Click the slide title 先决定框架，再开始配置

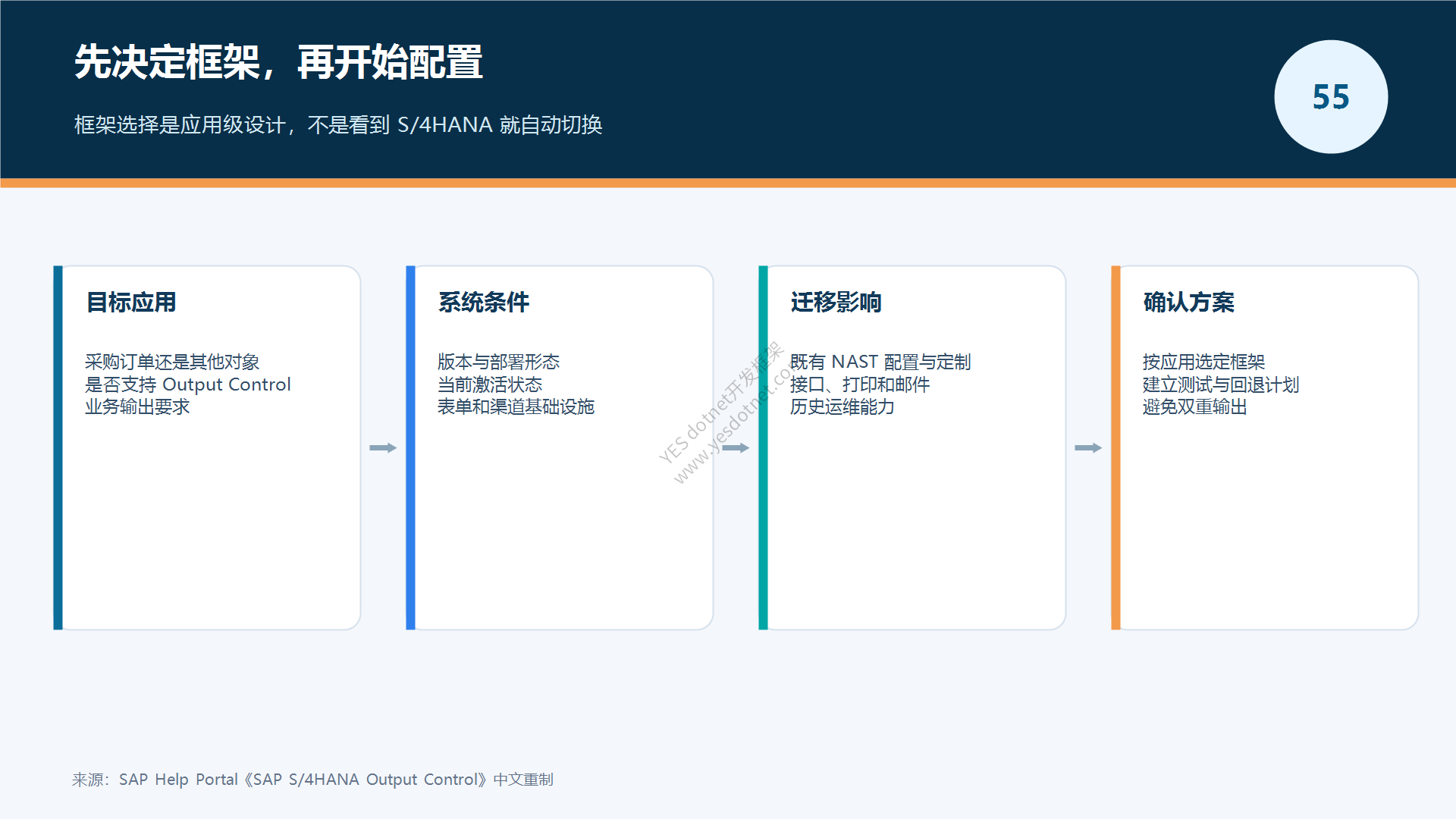(x=278, y=62)
